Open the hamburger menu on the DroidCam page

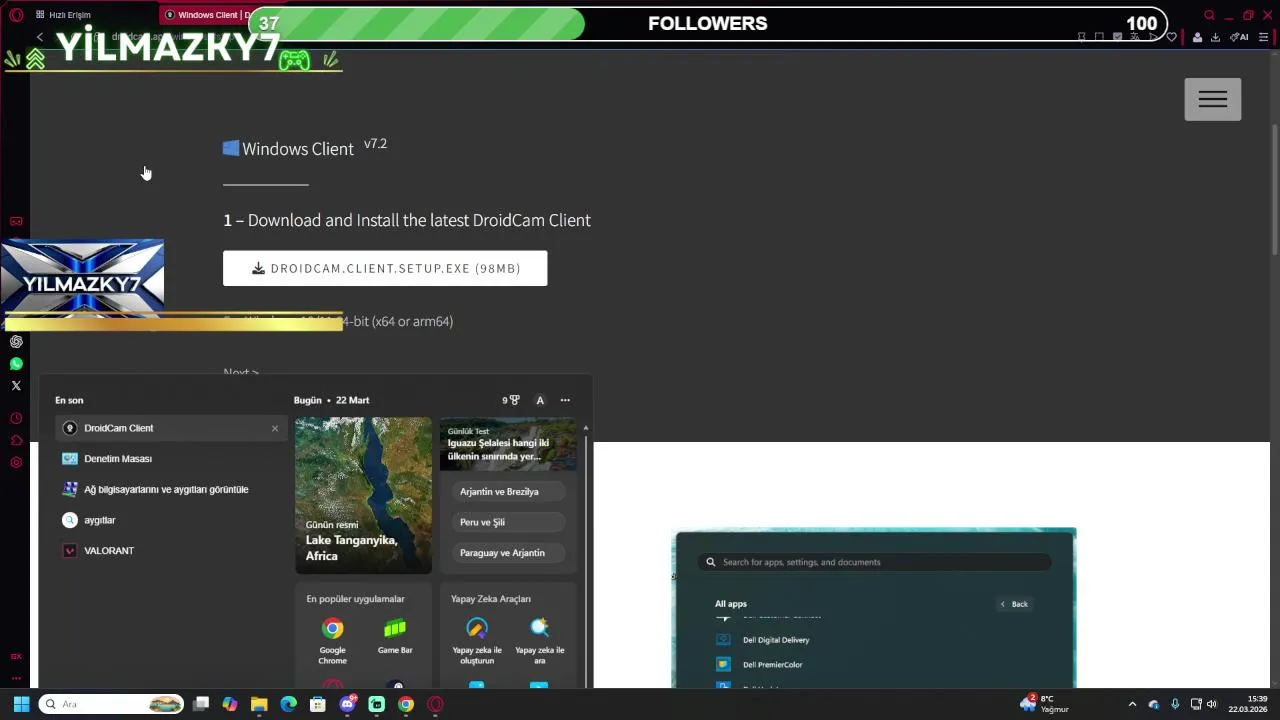coord(1213,99)
